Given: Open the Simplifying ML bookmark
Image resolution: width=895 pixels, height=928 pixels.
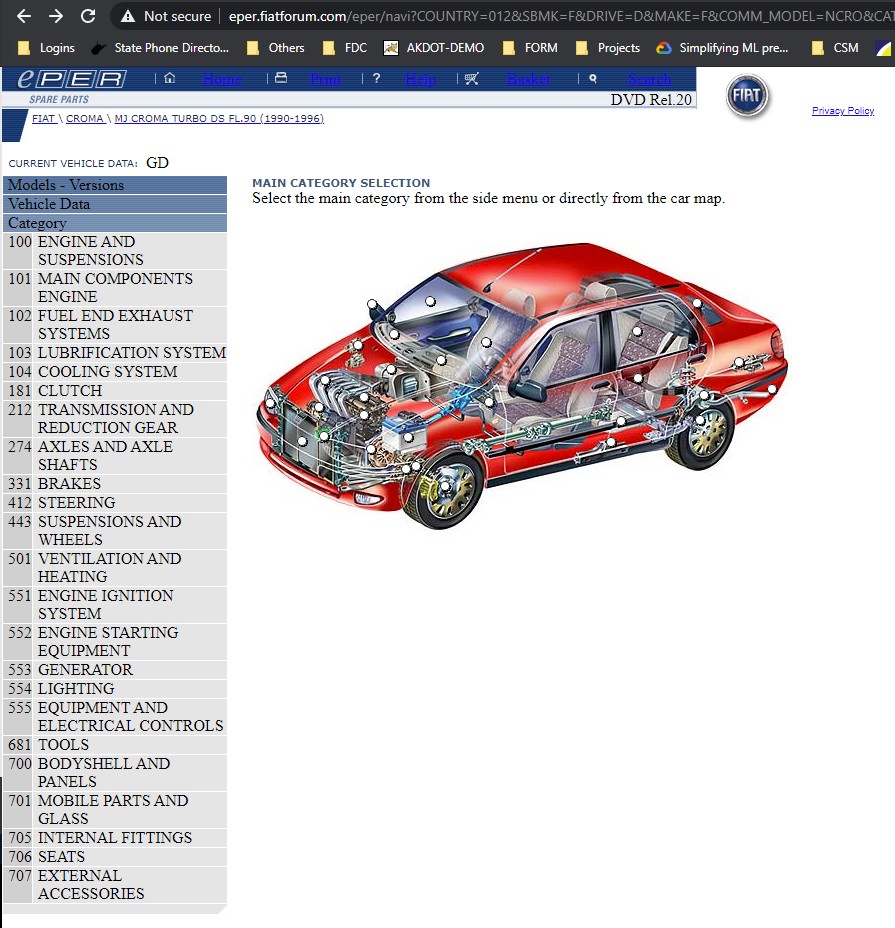Looking at the screenshot, I should [723, 48].
